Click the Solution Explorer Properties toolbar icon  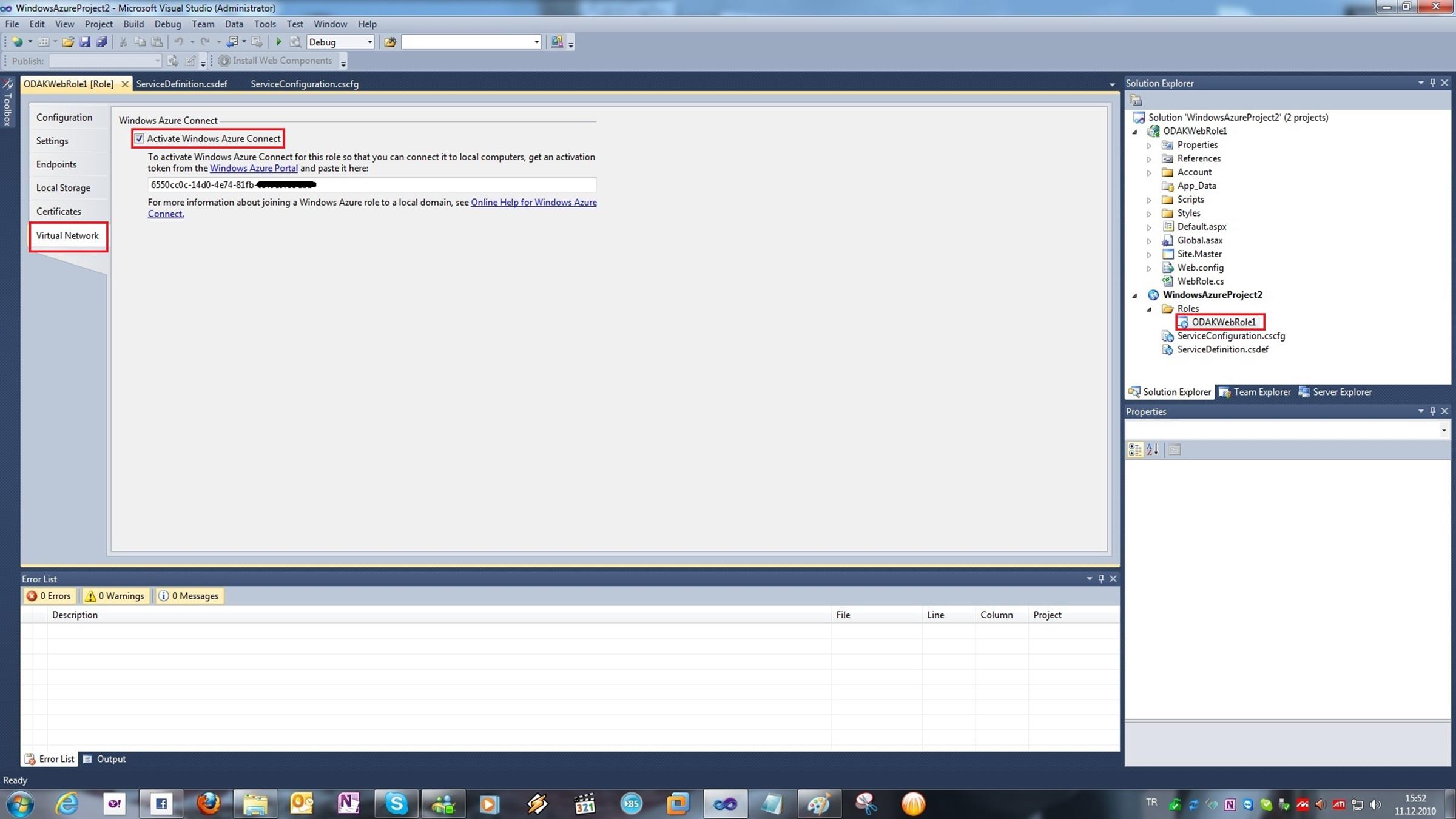1136,100
